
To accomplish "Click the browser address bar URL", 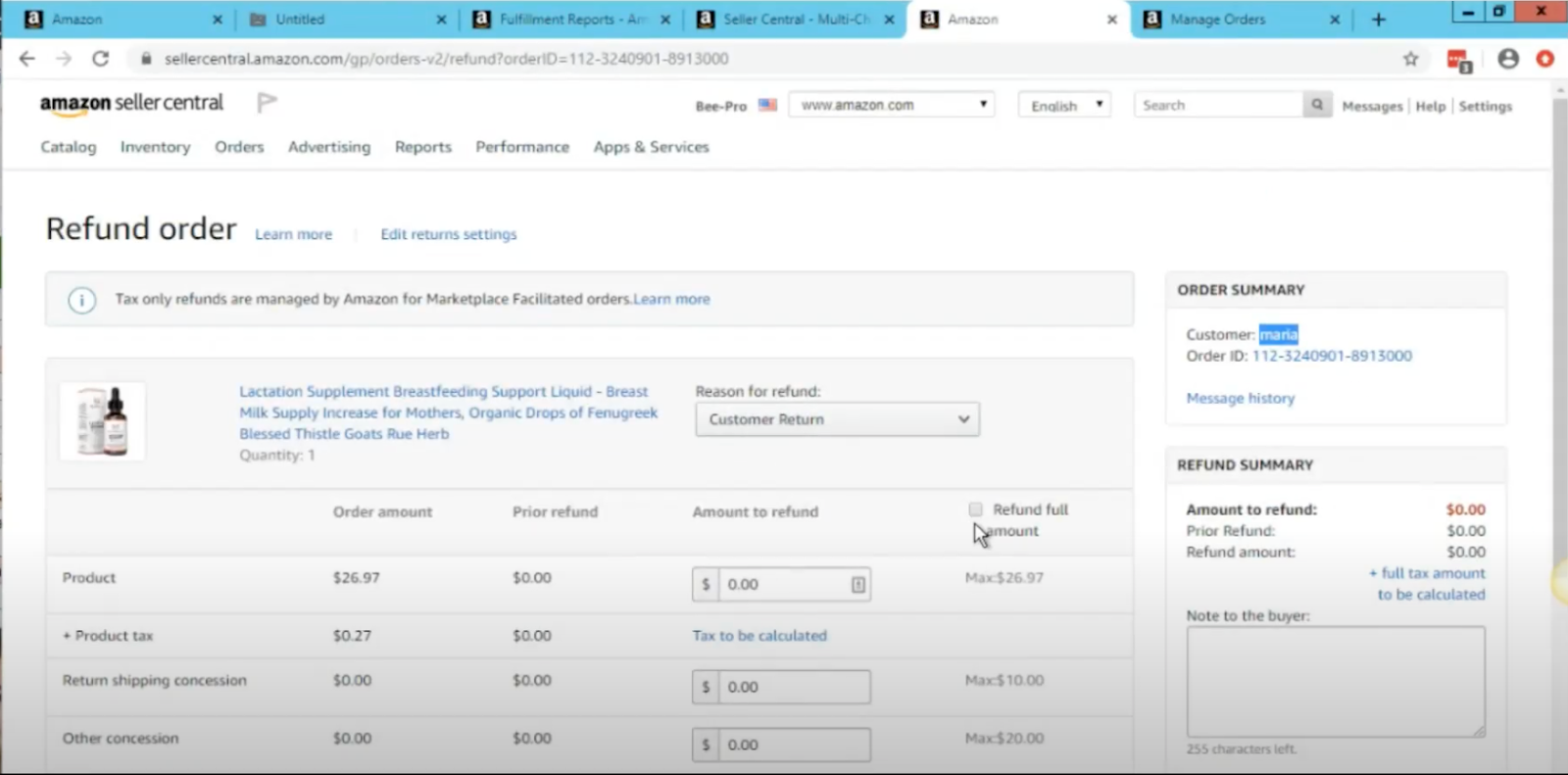I will point(446,59).
